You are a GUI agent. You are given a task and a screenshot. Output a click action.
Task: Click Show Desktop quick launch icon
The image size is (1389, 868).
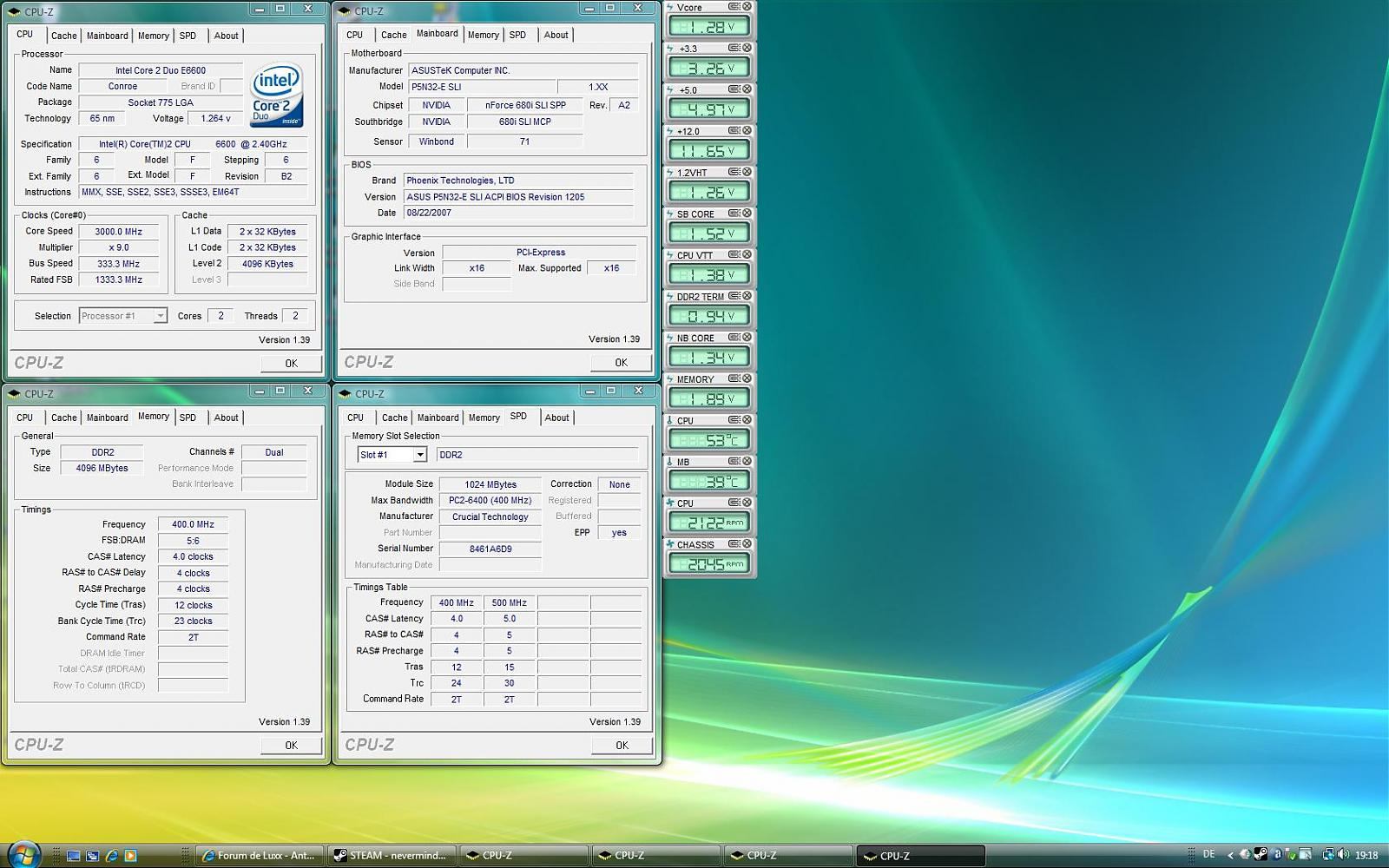(74, 855)
